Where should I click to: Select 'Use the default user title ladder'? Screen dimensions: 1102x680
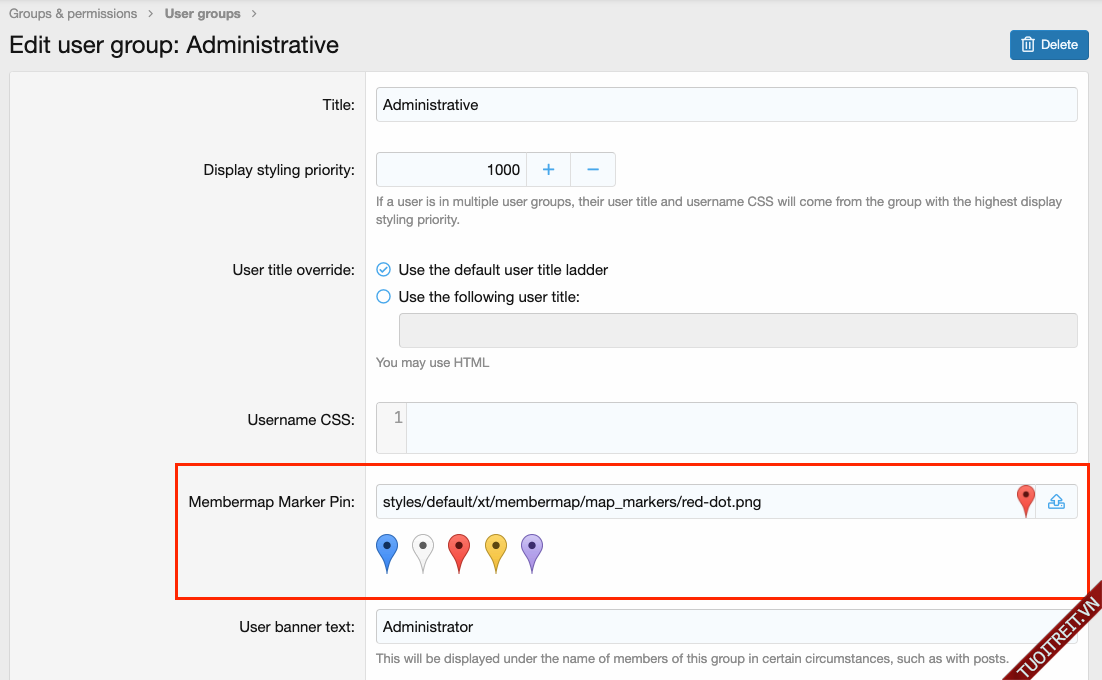click(383, 270)
